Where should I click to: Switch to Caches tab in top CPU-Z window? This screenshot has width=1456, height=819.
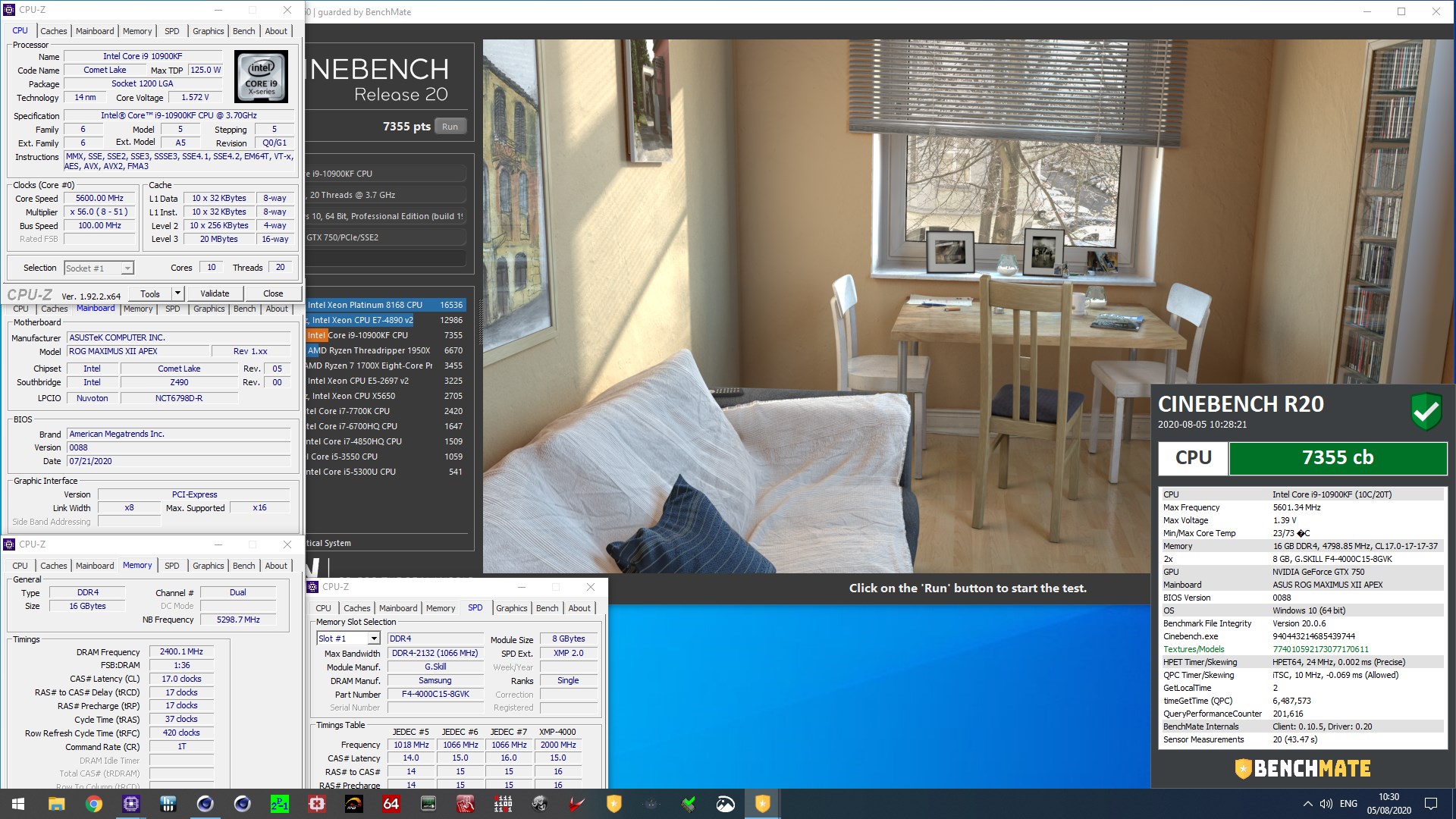coord(53,31)
